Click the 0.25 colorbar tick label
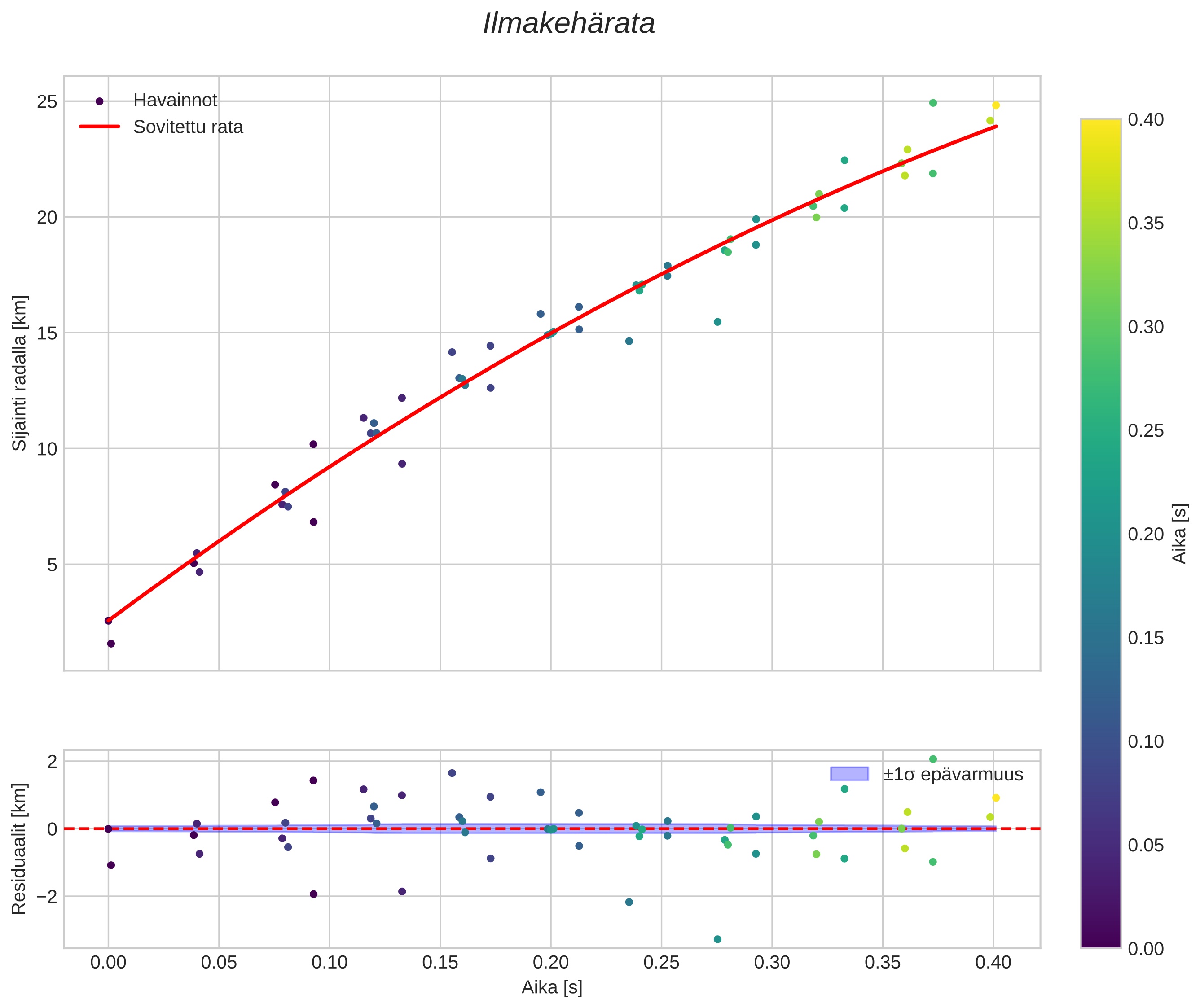This screenshot has height=1008, width=1200. coord(1145,430)
